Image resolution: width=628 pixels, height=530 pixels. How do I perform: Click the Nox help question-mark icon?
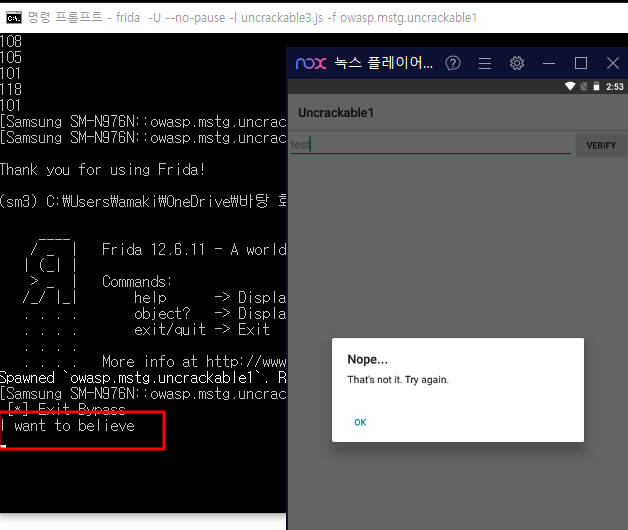[x=453, y=63]
